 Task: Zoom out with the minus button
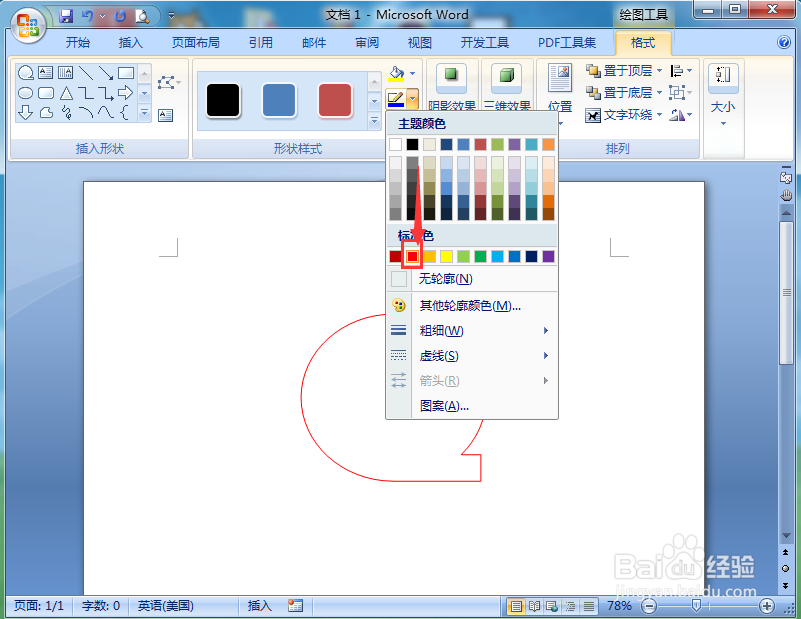pyautogui.click(x=649, y=606)
